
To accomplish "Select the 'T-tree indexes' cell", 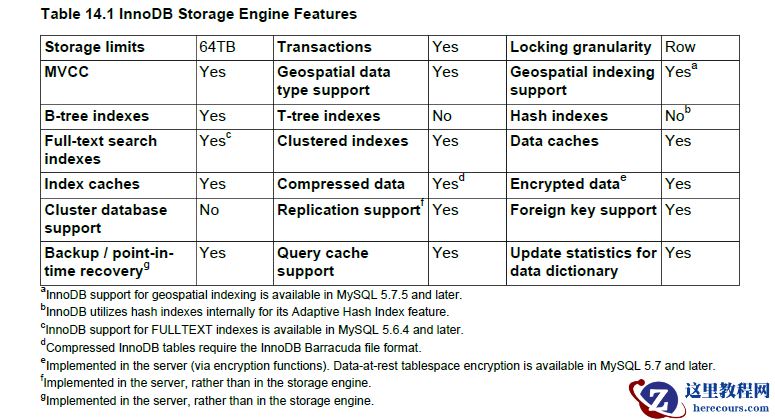I will click(329, 116).
